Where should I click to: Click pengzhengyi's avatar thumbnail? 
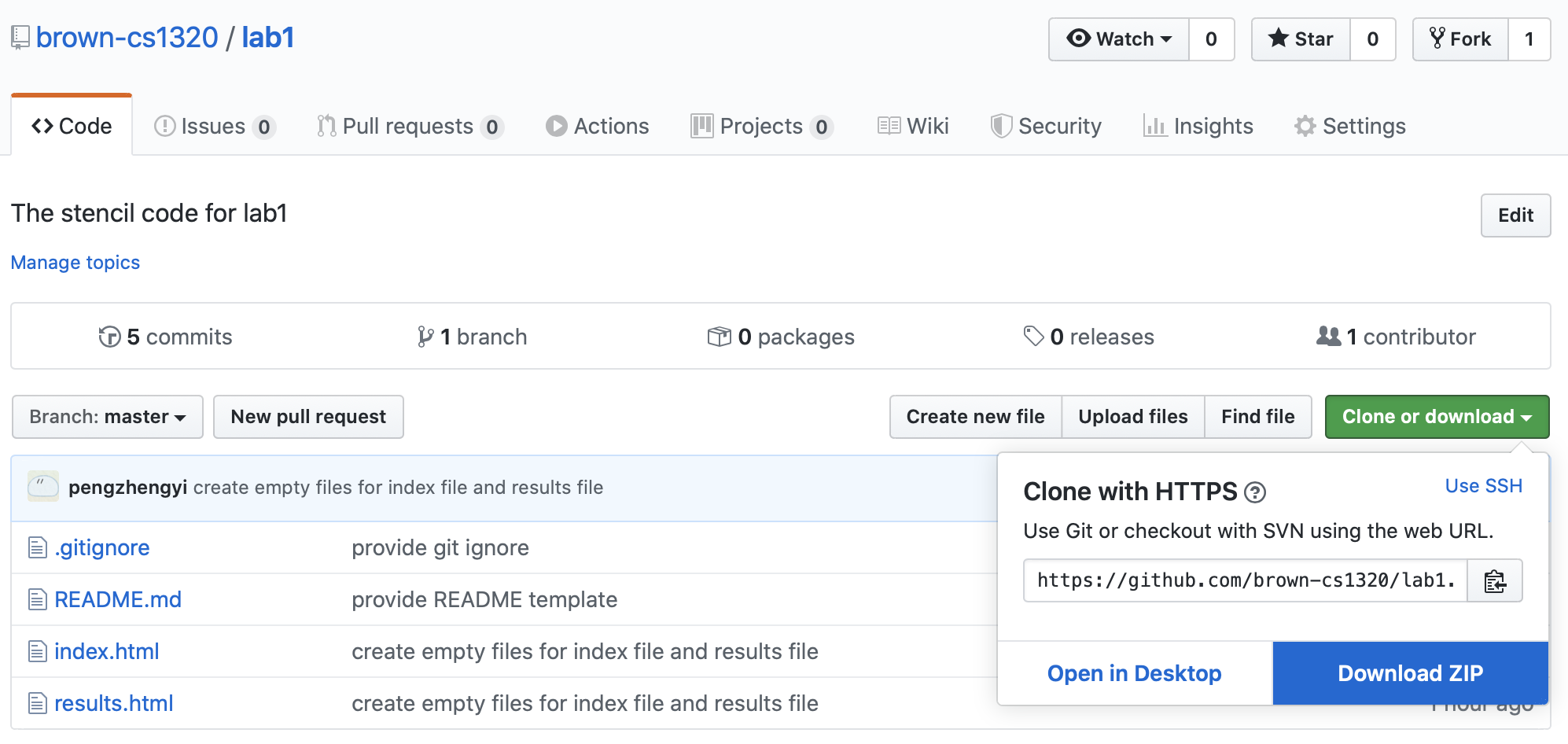(43, 487)
